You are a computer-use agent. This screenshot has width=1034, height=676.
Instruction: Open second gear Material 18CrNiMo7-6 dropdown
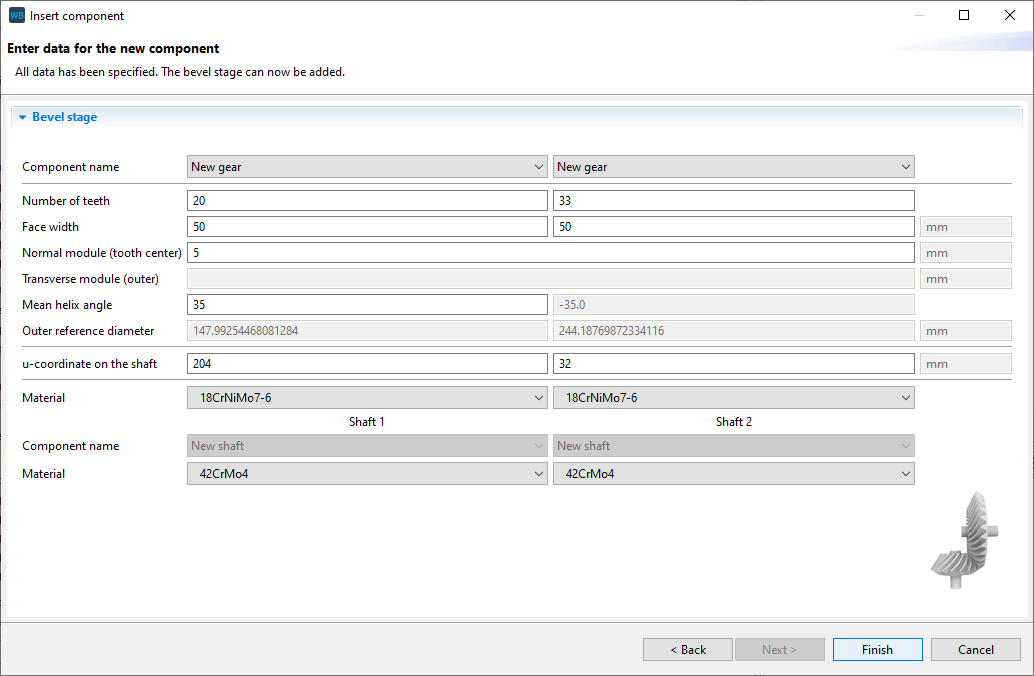(733, 398)
